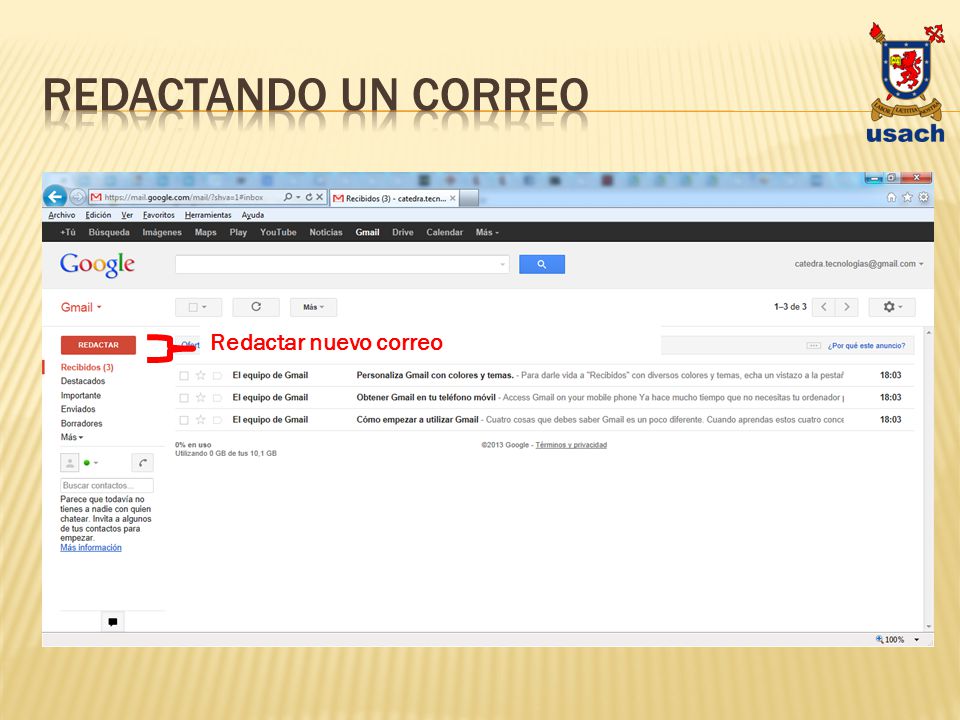Open a new browser tab

click(469, 198)
